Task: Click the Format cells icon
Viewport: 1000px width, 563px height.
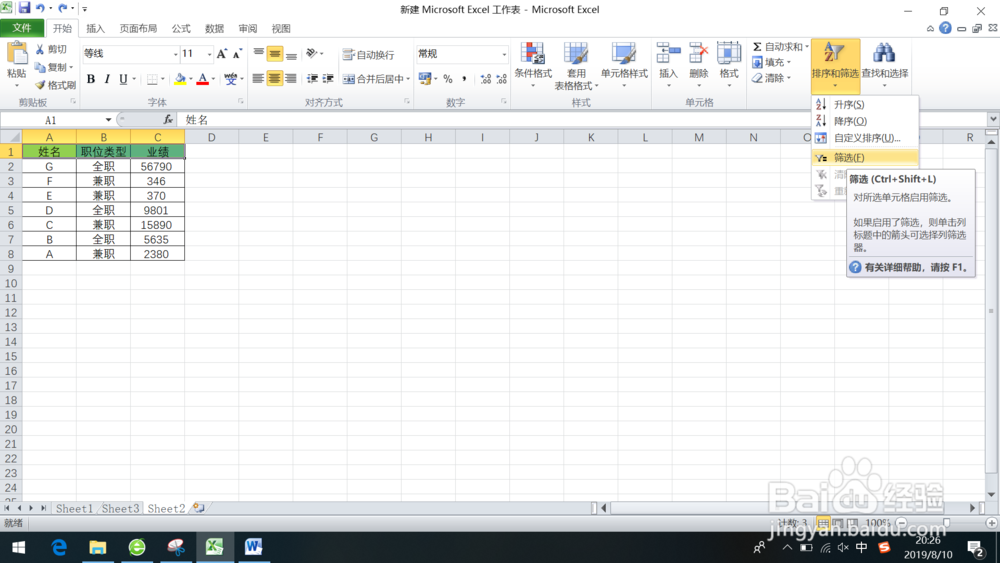Action: pyautogui.click(x=728, y=54)
